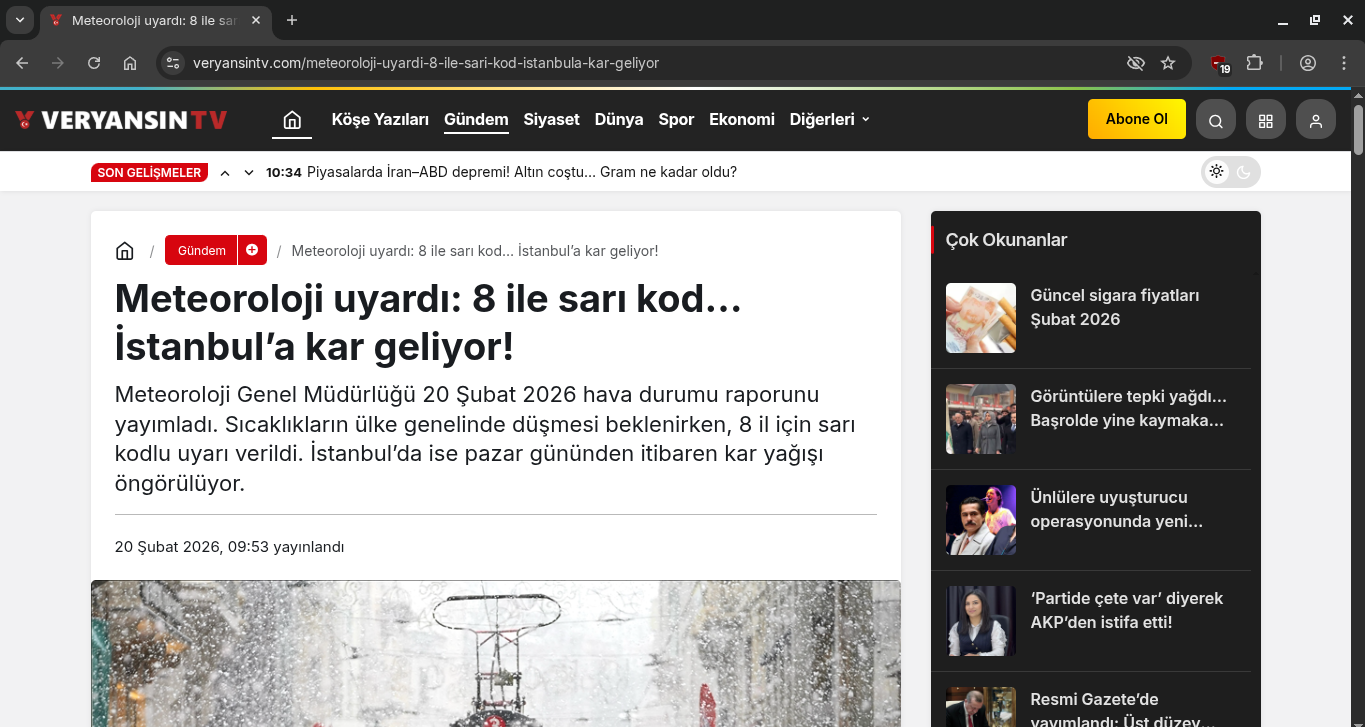Click the home icon in the breadcrumb
Image resolution: width=1365 pixels, height=727 pixels.
tap(124, 250)
